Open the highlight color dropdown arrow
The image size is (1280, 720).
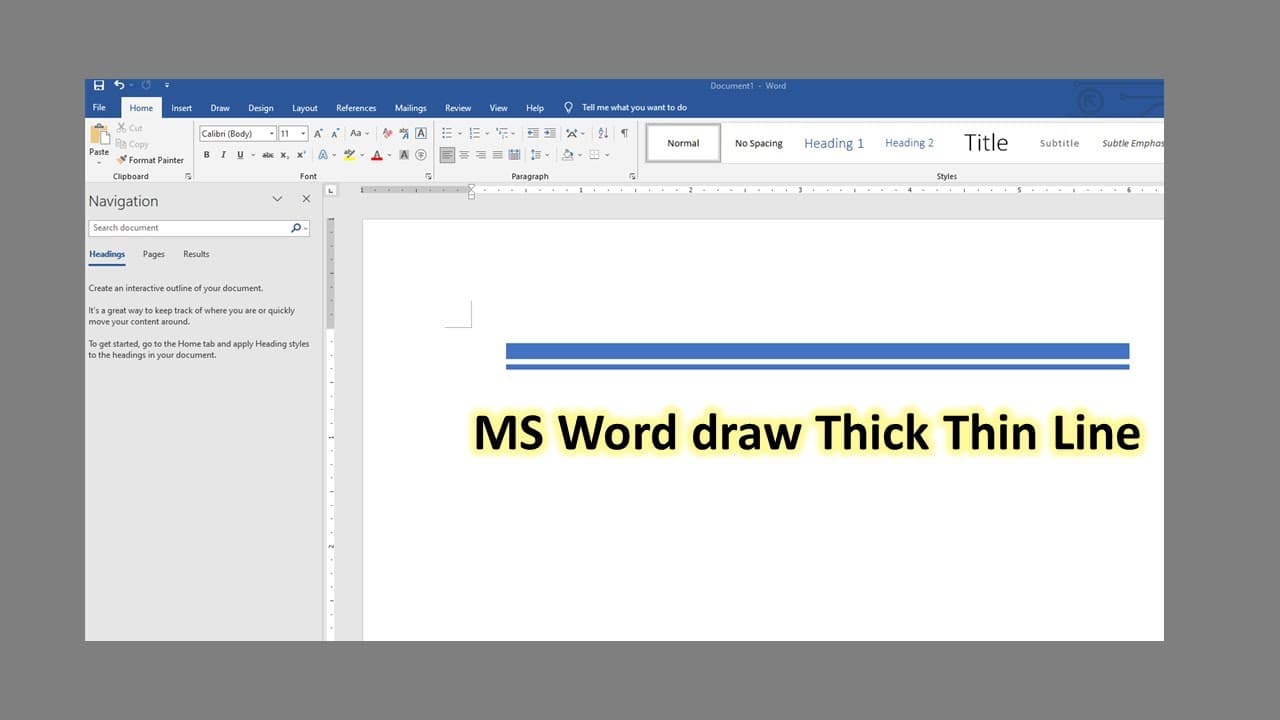pos(363,155)
